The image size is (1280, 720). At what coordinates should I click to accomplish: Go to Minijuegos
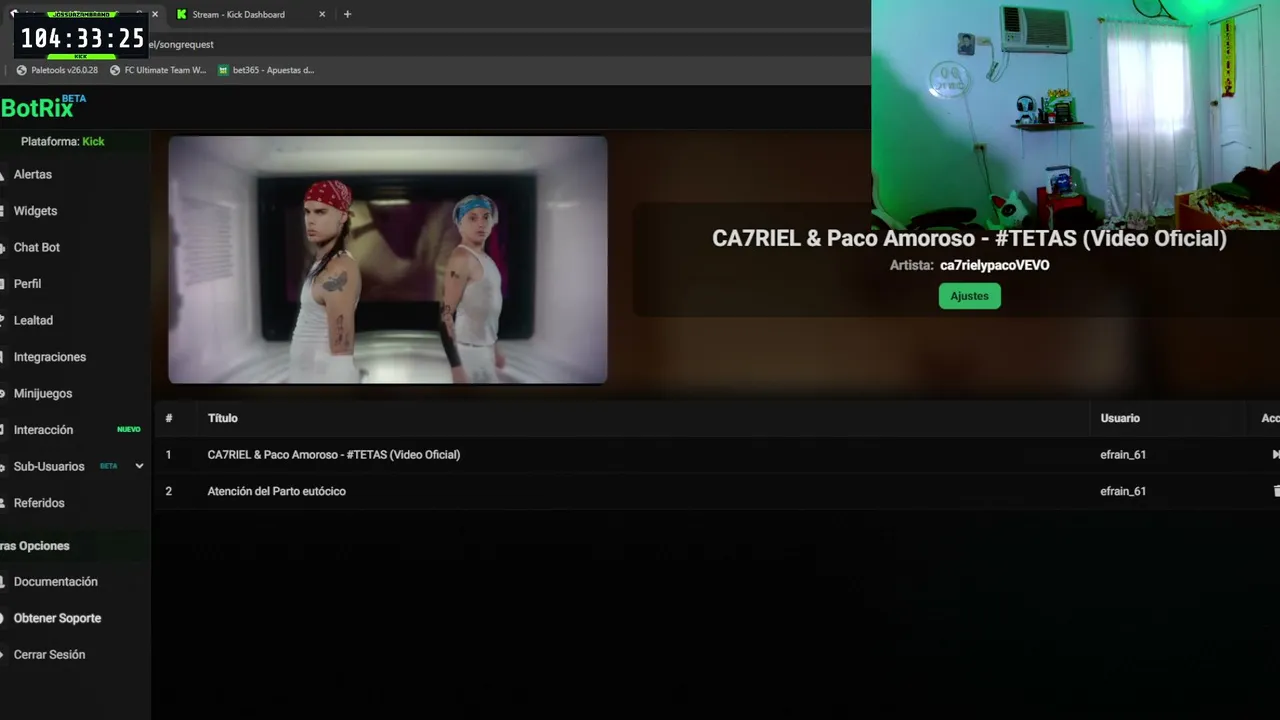(x=42, y=393)
